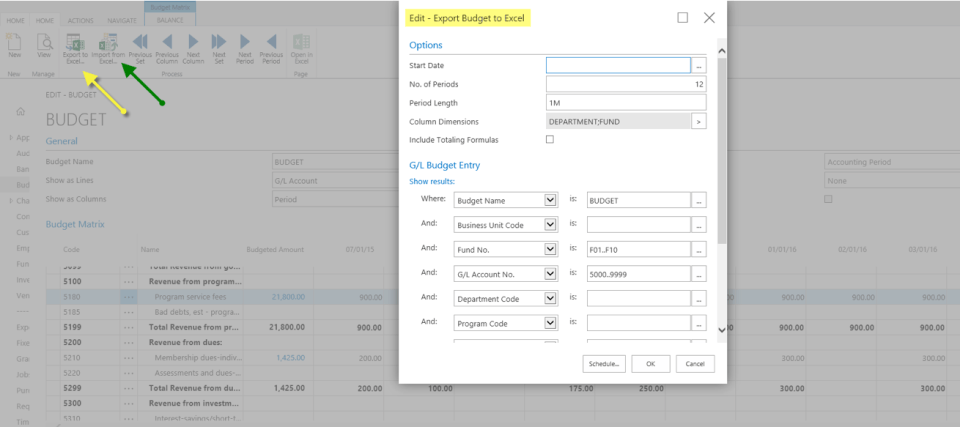Click the Open in Excel icon
960x427 pixels.
[x=301, y=44]
